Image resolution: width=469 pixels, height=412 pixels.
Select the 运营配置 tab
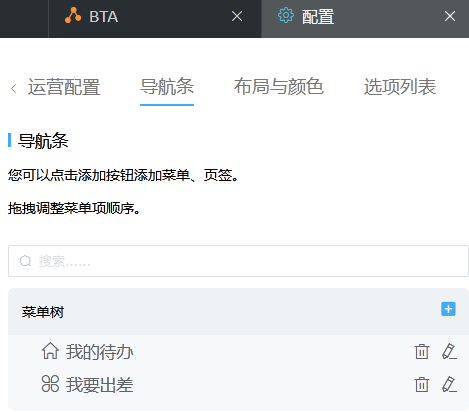point(64,87)
